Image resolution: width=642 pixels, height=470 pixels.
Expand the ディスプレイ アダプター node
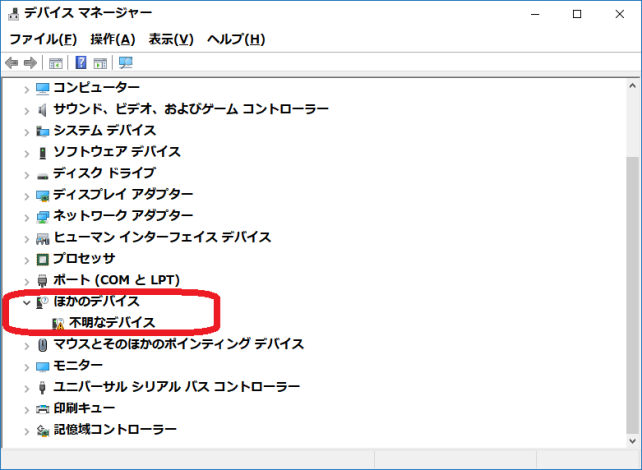[27, 196]
